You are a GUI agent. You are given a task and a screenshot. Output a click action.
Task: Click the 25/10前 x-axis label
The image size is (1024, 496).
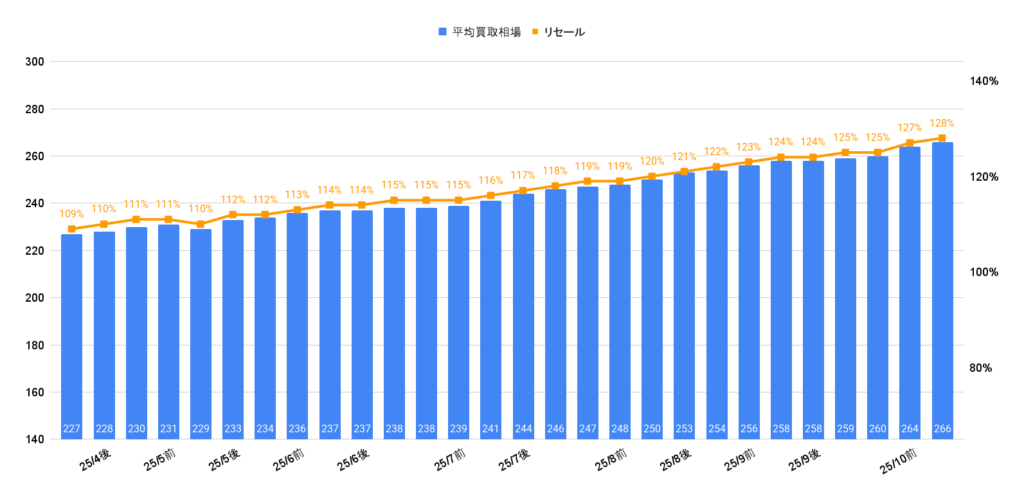[900, 462]
